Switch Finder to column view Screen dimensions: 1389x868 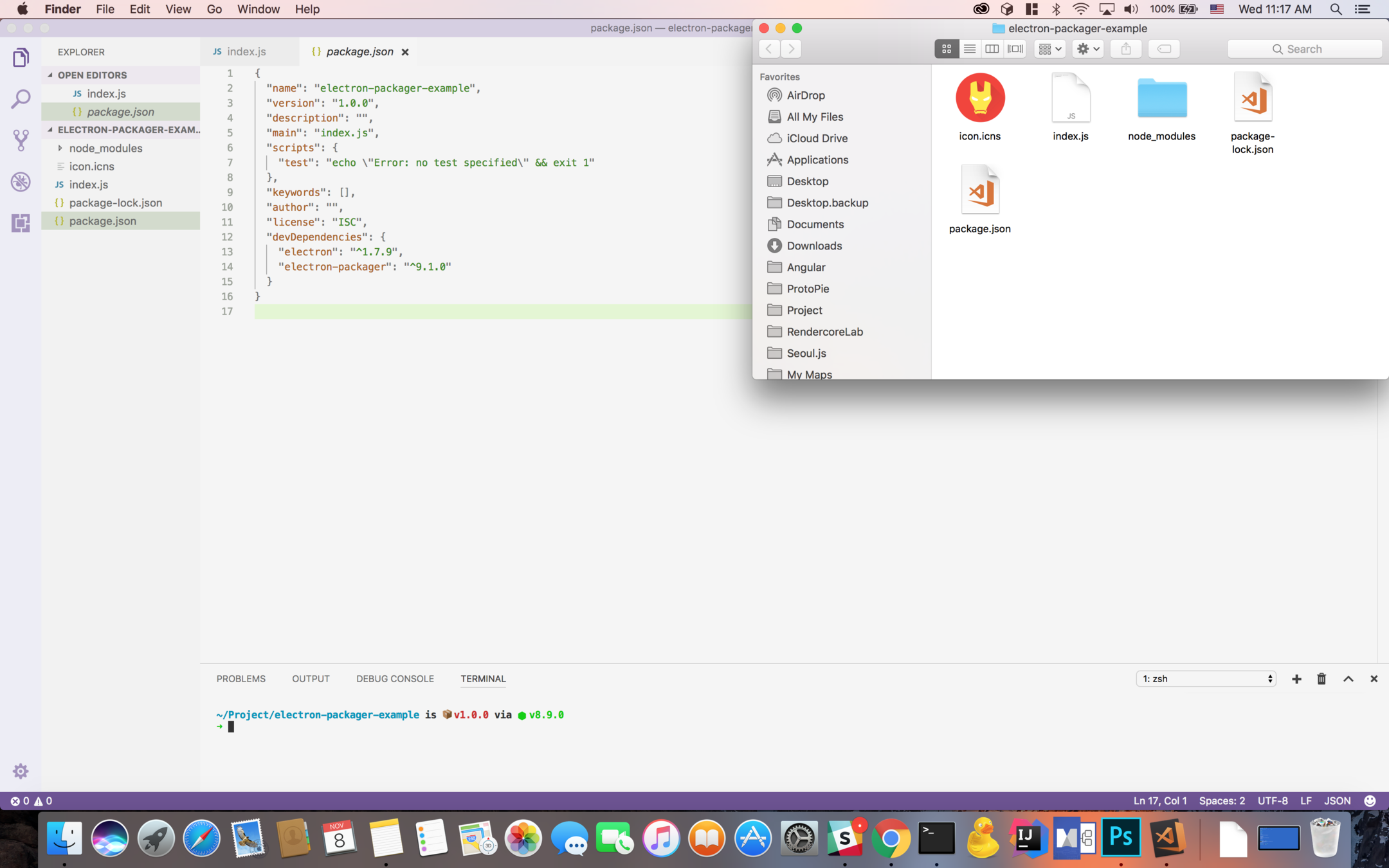(992, 49)
